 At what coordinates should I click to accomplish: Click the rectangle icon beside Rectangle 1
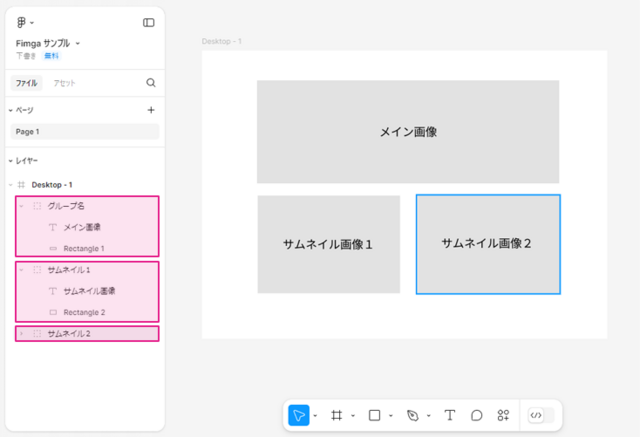click(53, 248)
